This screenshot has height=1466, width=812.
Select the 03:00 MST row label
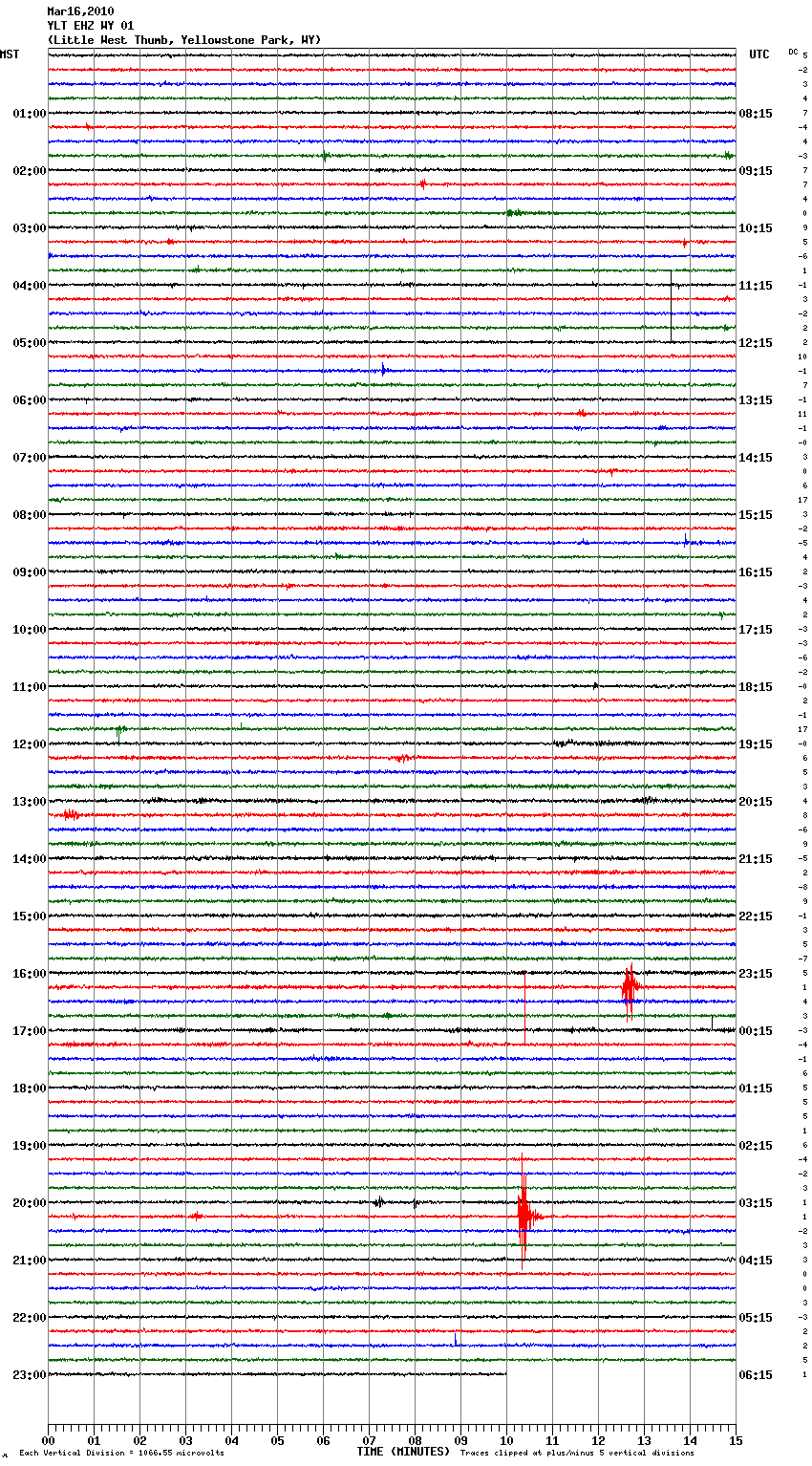[30, 228]
